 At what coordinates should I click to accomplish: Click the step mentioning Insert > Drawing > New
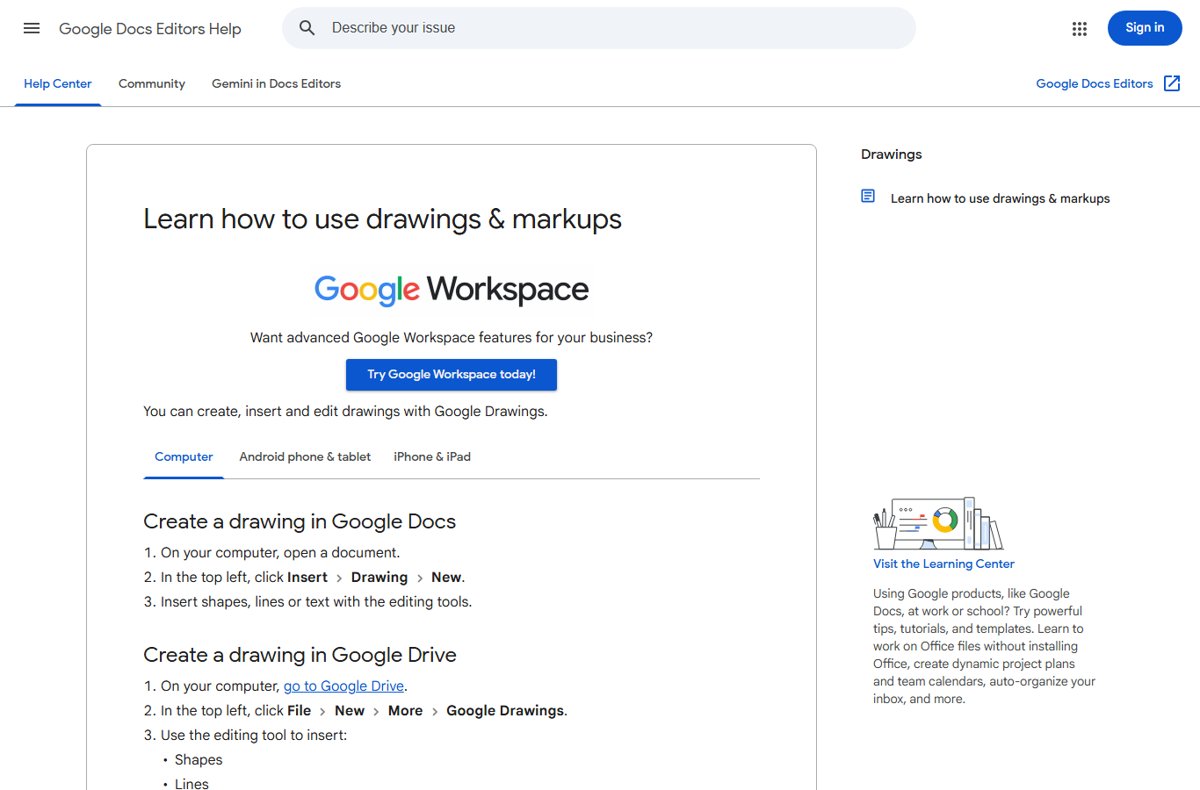click(313, 577)
